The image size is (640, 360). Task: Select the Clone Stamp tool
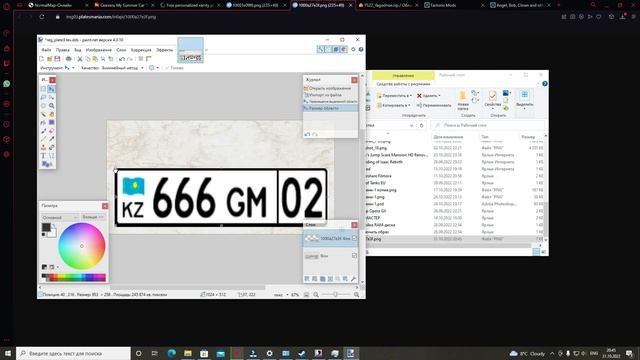(43, 148)
